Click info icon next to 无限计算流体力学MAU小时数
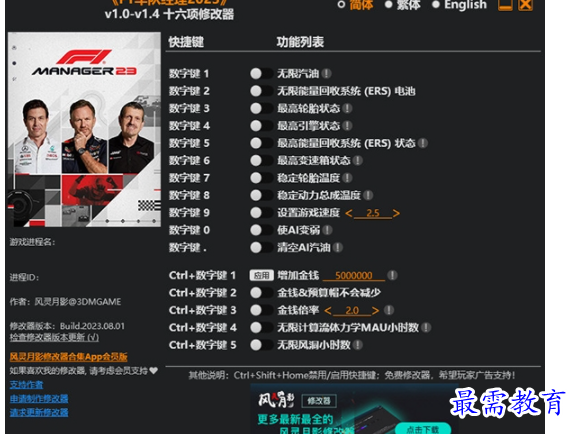574x434 pixels. 426,328
